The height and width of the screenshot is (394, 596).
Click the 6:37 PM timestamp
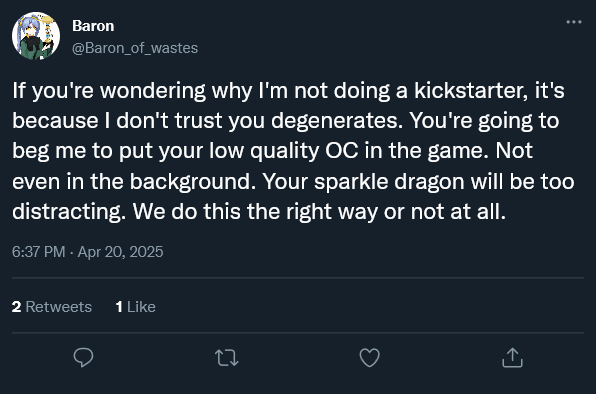coord(38,252)
